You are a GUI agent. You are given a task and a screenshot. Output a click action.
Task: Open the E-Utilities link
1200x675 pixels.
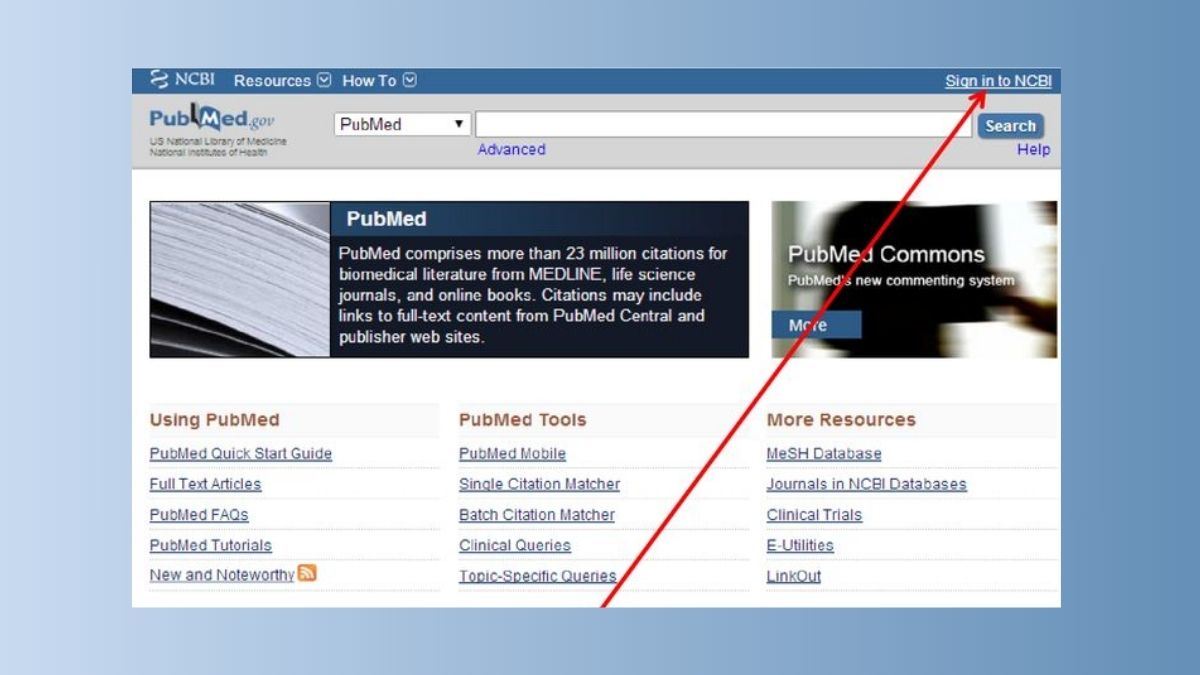point(800,545)
